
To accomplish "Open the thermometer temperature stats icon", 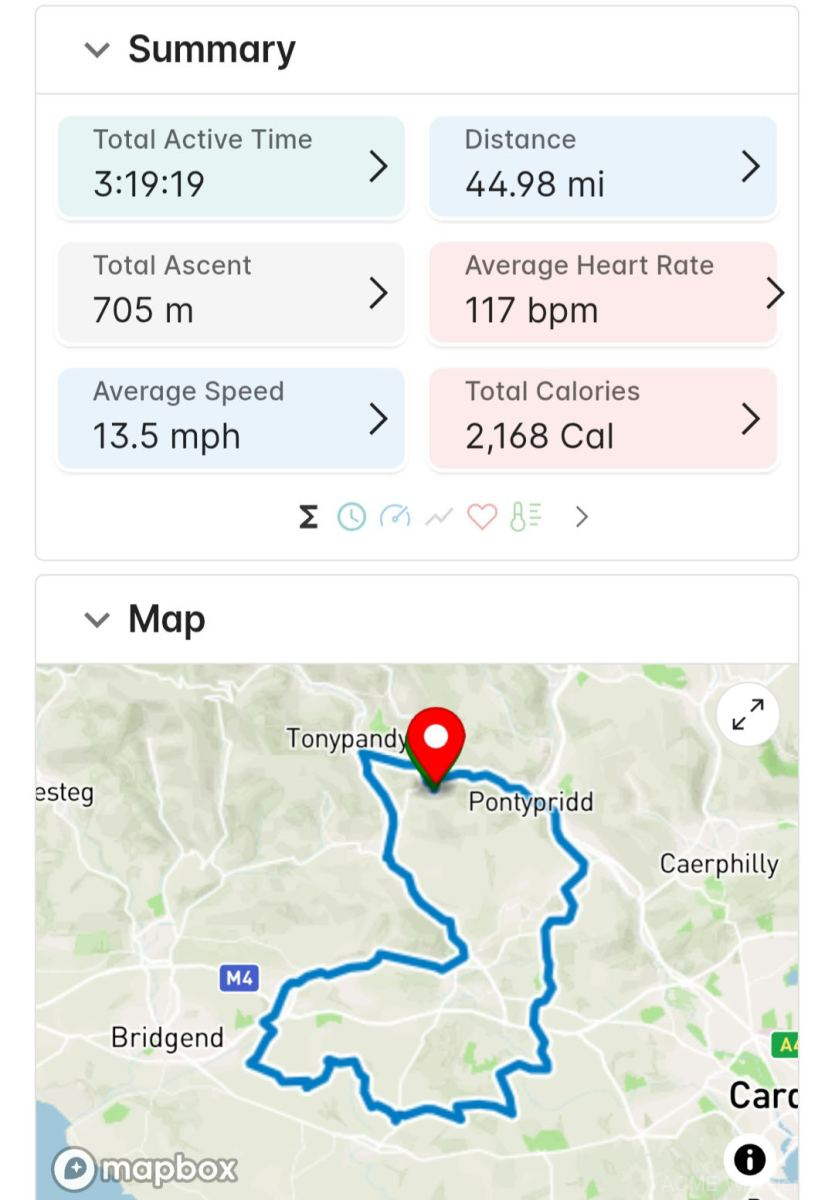I will tap(525, 517).
